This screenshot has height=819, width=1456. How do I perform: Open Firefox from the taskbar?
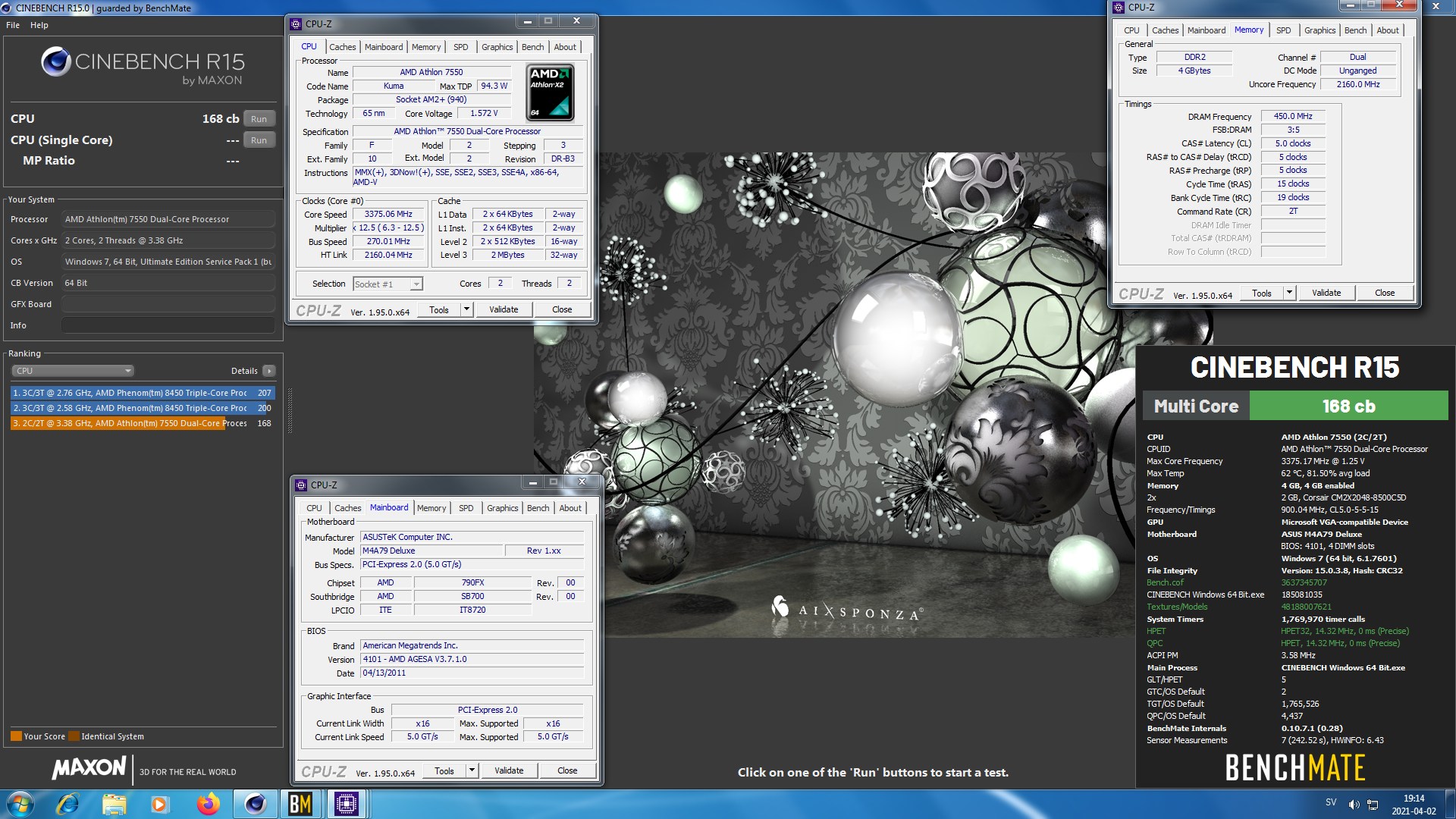point(208,804)
